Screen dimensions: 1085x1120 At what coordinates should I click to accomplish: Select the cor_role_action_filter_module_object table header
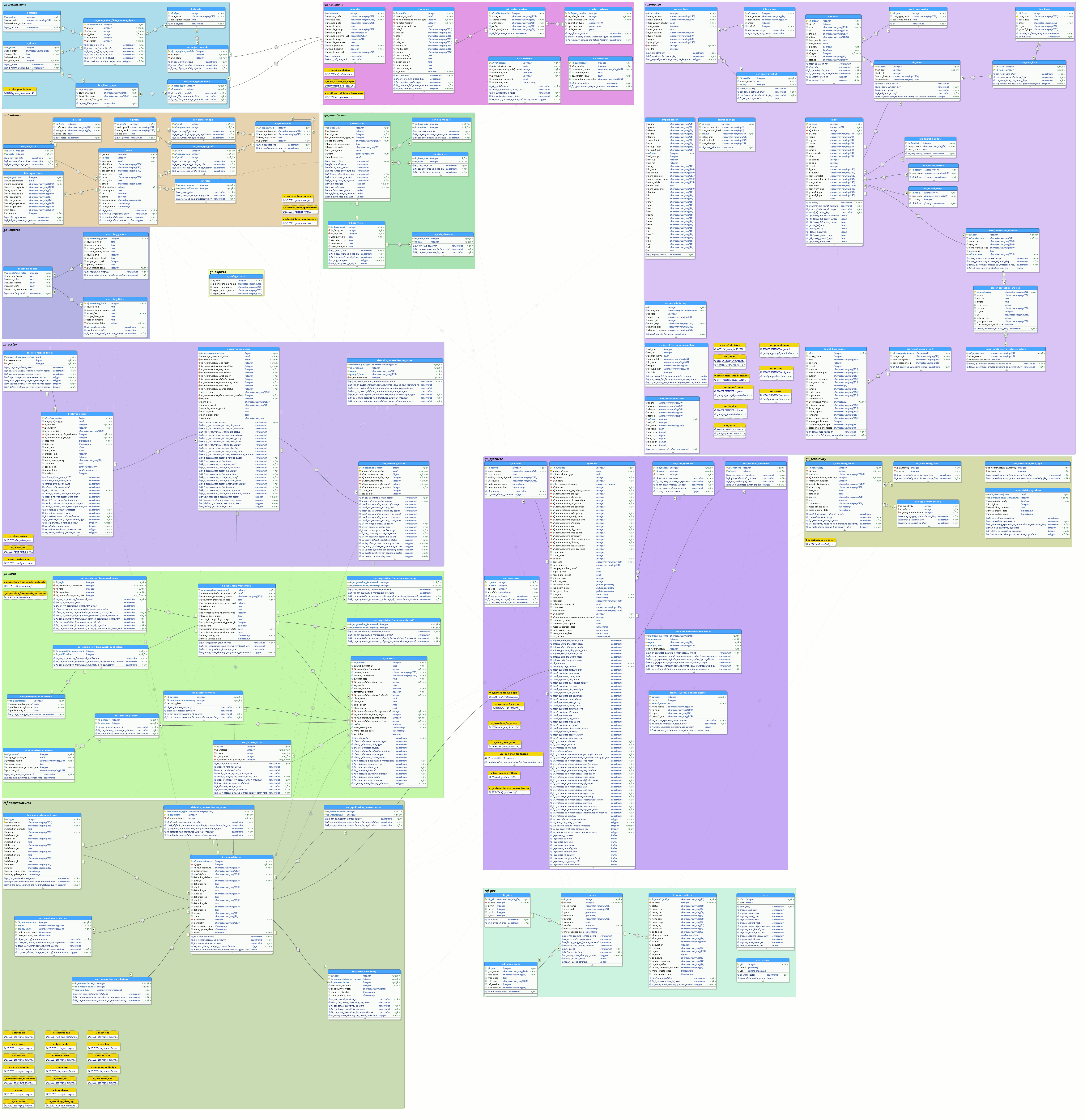point(114,21)
